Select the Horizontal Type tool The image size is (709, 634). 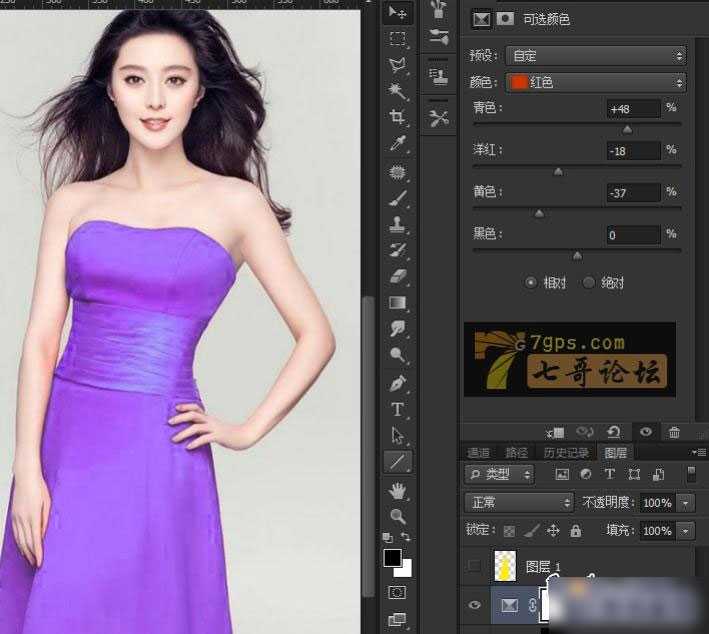(397, 409)
